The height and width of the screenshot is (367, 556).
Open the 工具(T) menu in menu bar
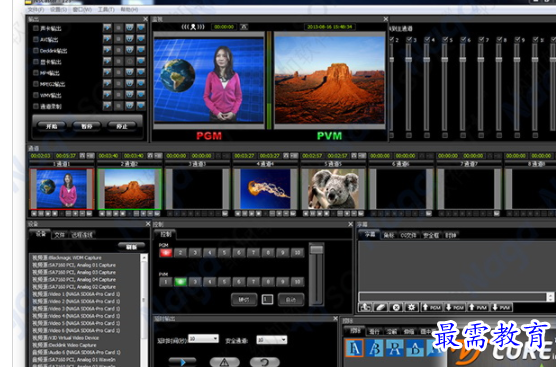[106, 9]
